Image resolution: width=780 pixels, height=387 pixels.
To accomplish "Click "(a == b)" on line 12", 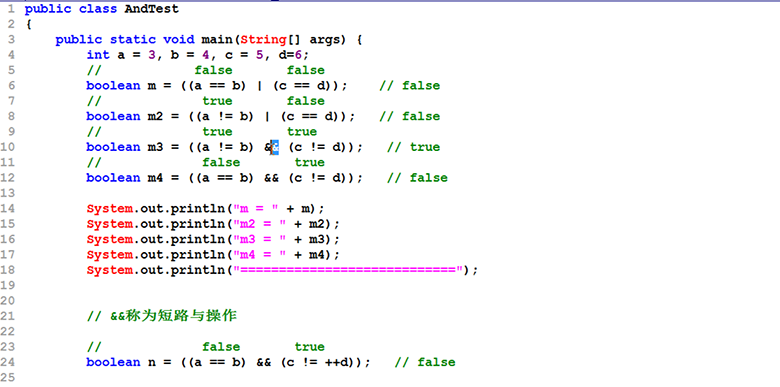I will point(225,178).
